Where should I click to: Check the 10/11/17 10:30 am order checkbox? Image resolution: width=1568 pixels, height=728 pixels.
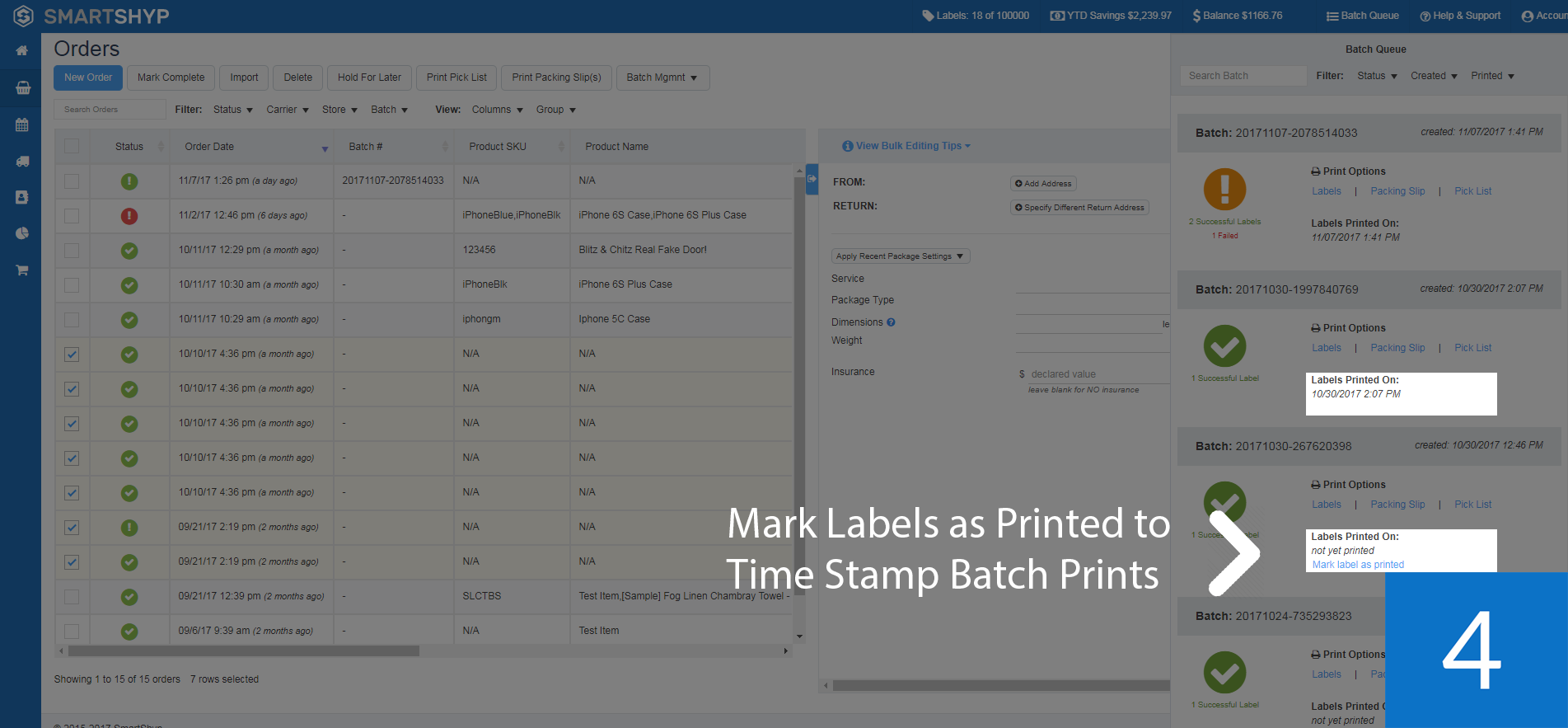click(72, 285)
